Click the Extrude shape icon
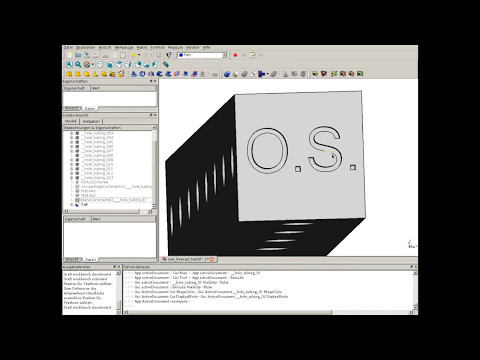480x360 pixels. 134,74
